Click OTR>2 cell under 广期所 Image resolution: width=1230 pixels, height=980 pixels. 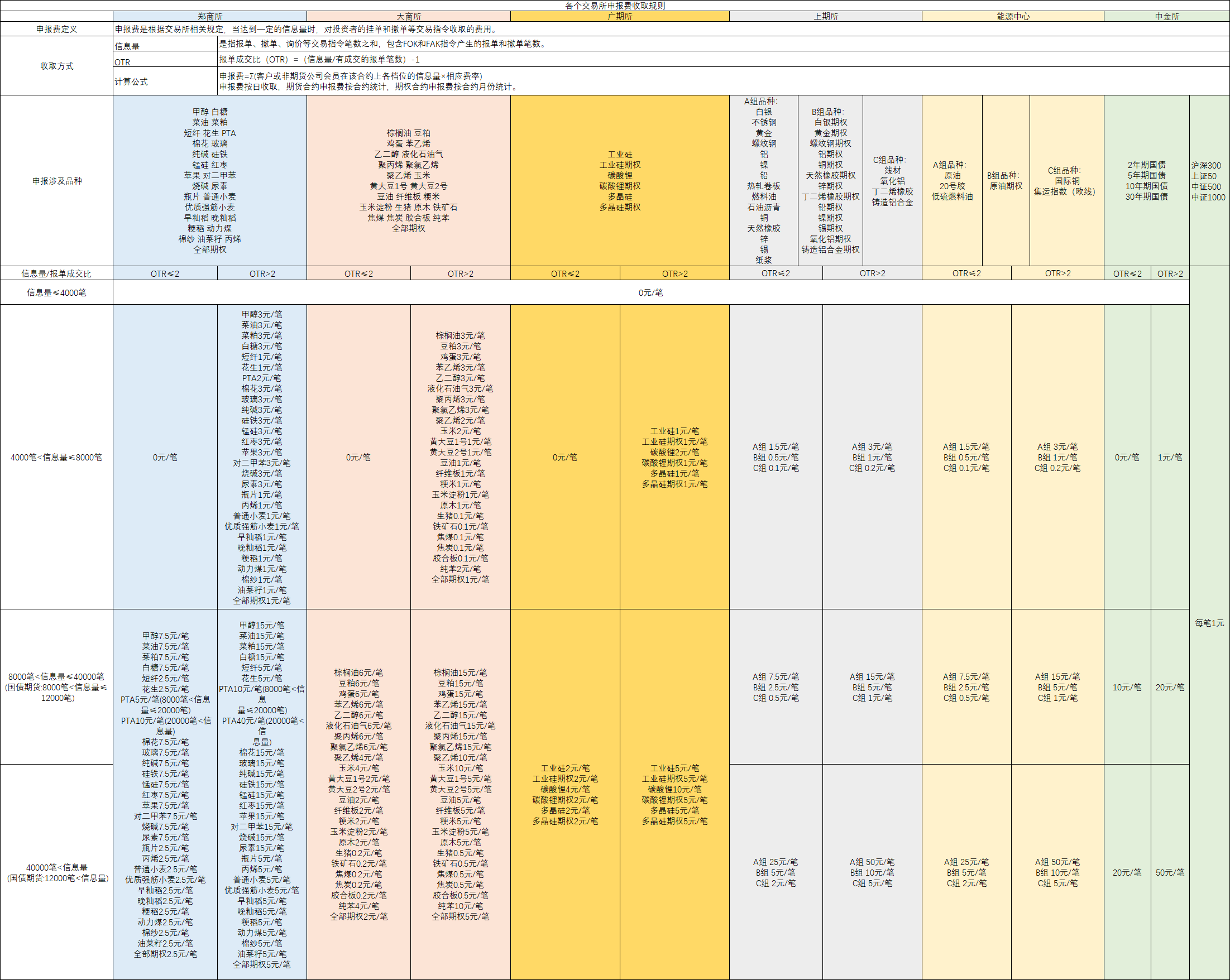674,273
